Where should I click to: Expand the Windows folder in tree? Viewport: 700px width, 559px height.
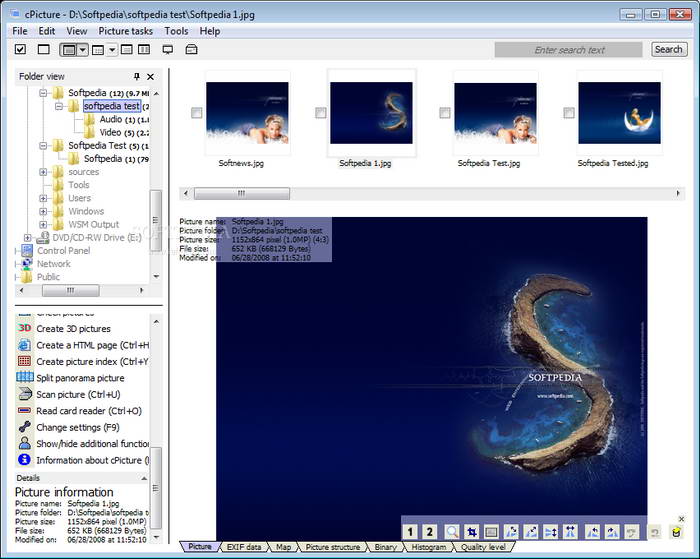click(x=44, y=211)
